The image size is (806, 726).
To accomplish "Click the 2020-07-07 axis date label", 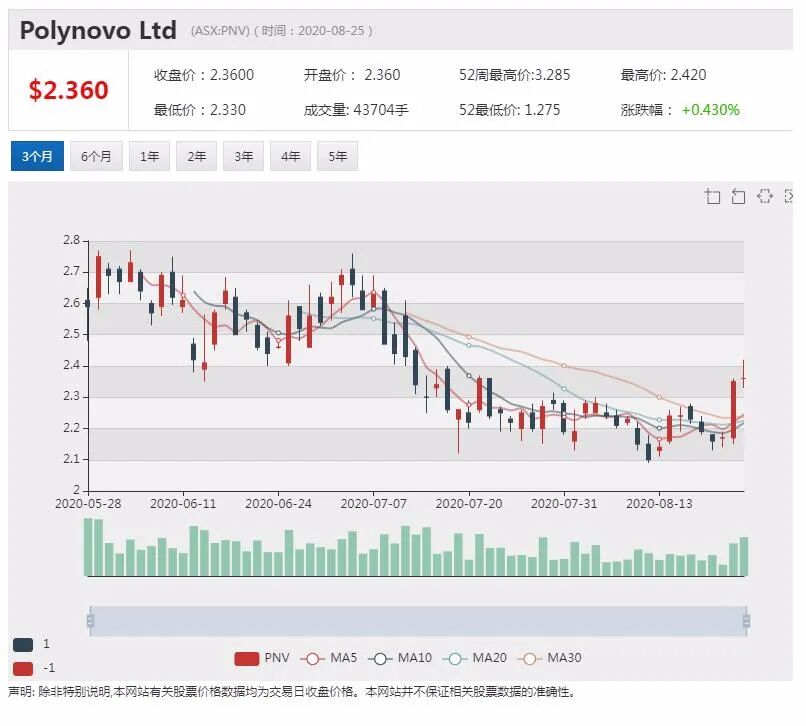I will tap(373, 503).
